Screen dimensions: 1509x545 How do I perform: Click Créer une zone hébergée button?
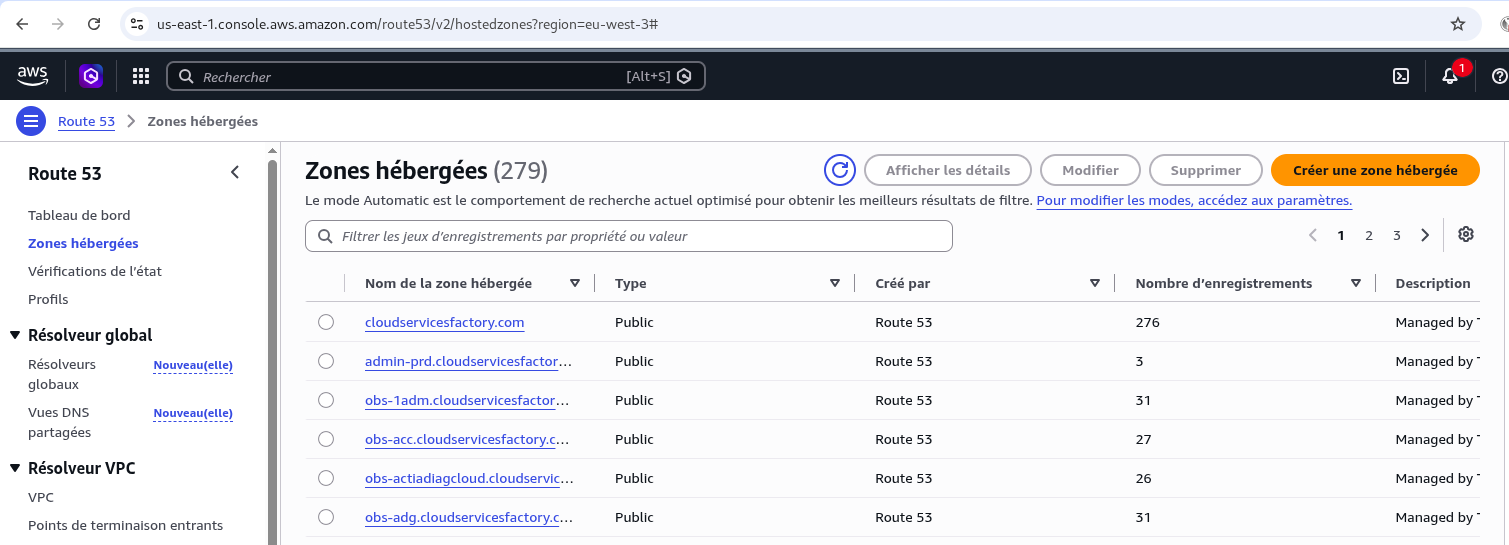point(1375,170)
